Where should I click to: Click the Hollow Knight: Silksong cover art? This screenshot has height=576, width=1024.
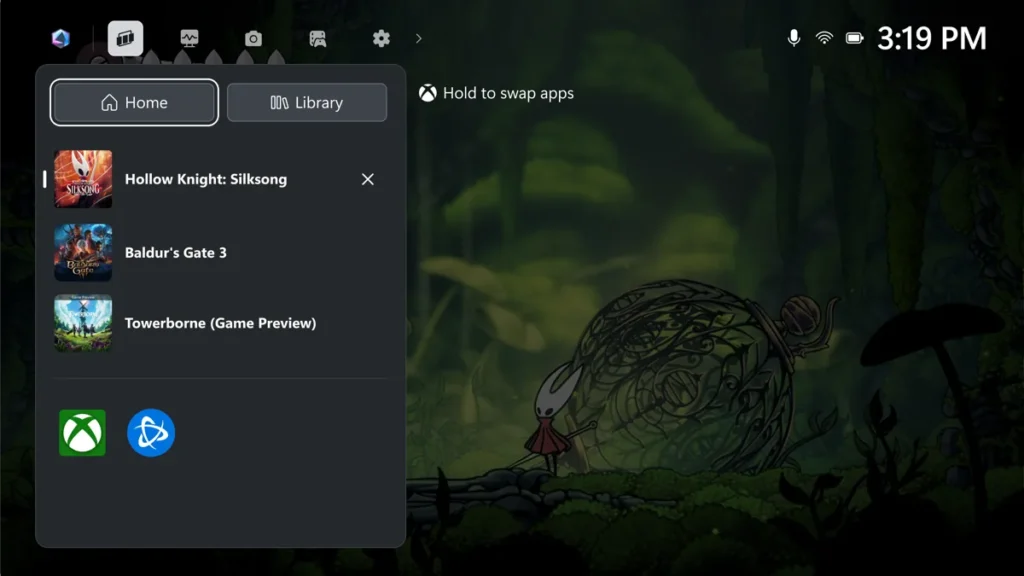[83, 179]
